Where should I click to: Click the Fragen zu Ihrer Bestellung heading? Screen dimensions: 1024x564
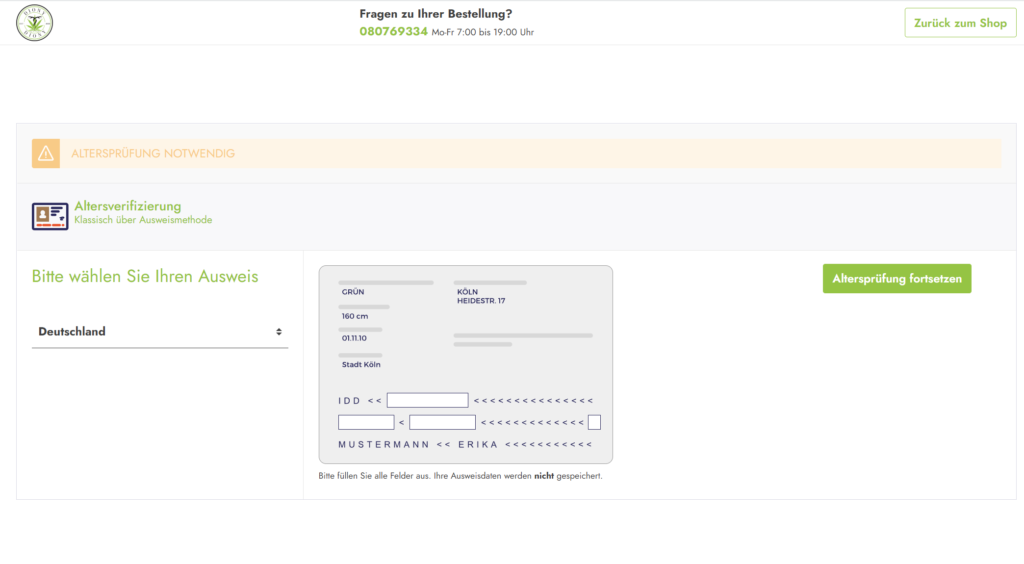click(x=436, y=14)
